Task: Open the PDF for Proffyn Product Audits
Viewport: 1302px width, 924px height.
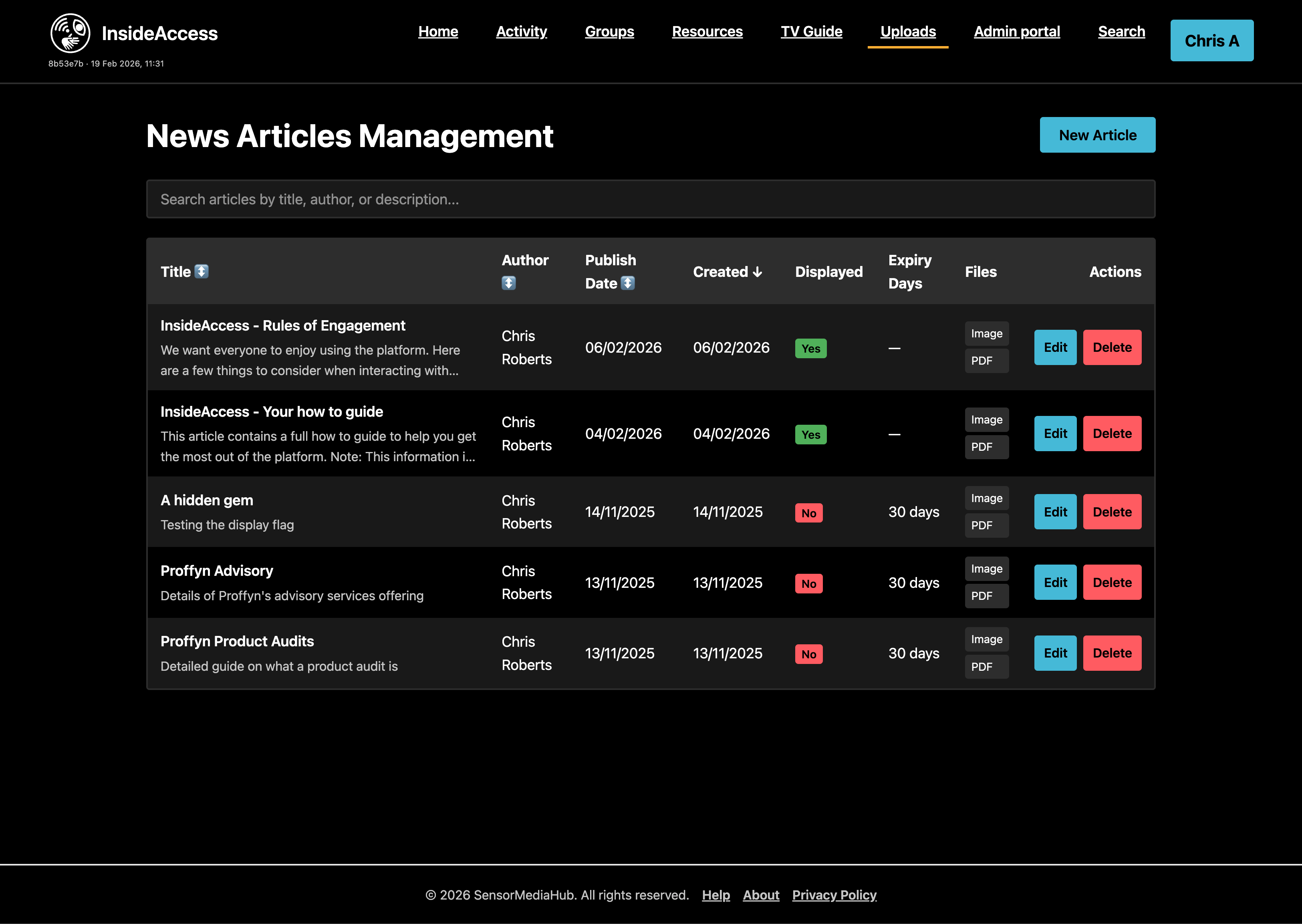Action: point(986,666)
